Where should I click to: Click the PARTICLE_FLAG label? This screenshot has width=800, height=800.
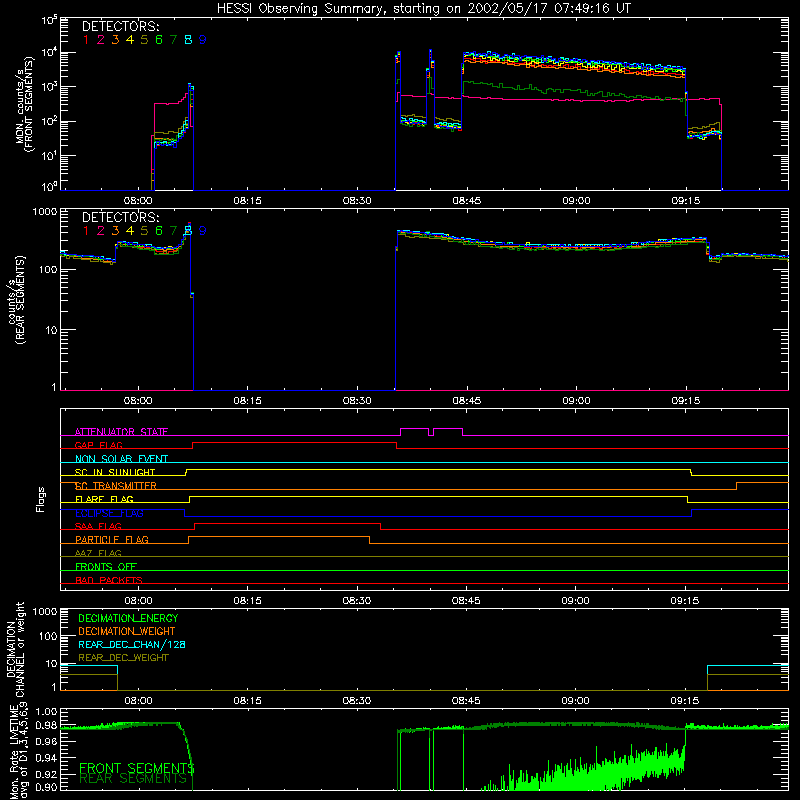(x=112, y=539)
